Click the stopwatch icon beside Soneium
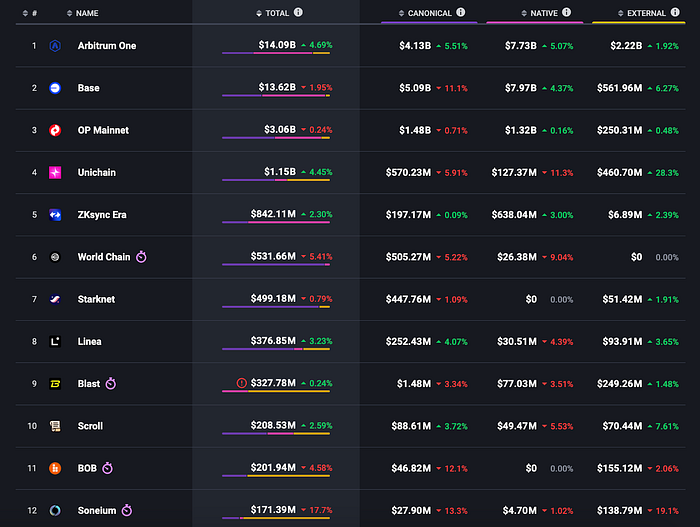This screenshot has height=527, width=700. 127,510
